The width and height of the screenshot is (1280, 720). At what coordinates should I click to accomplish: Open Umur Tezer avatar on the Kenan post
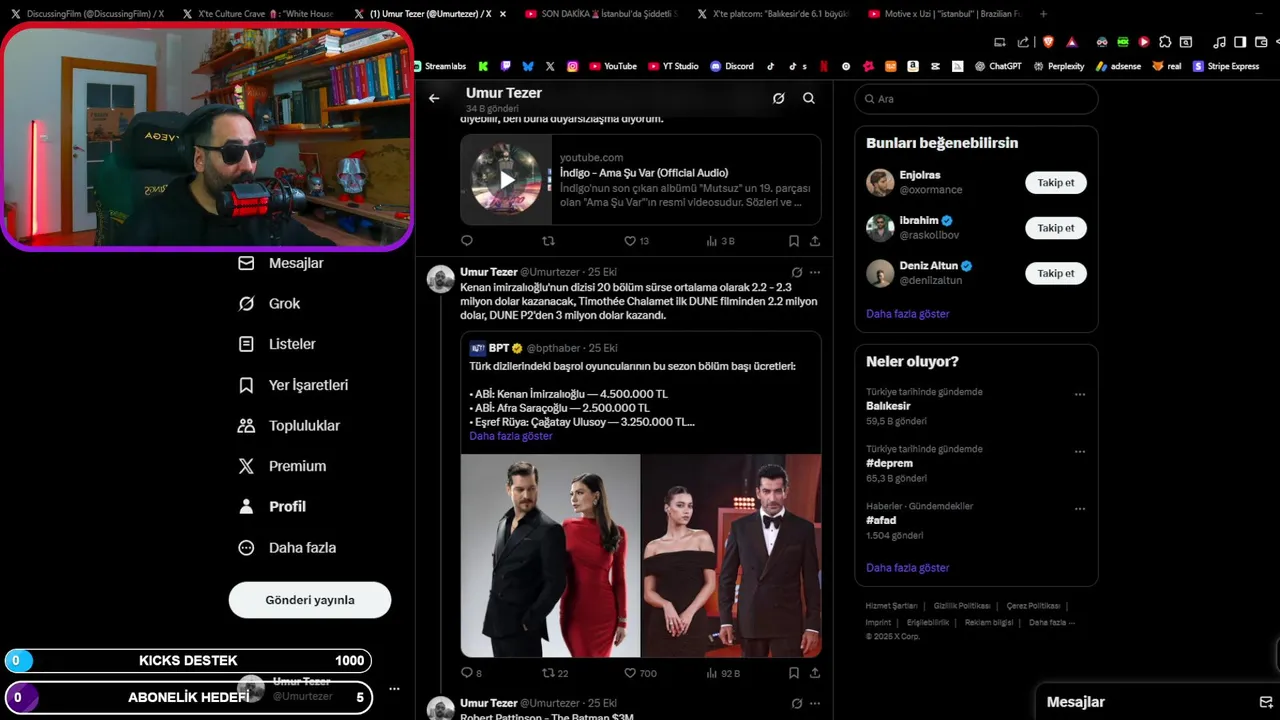[x=441, y=279]
